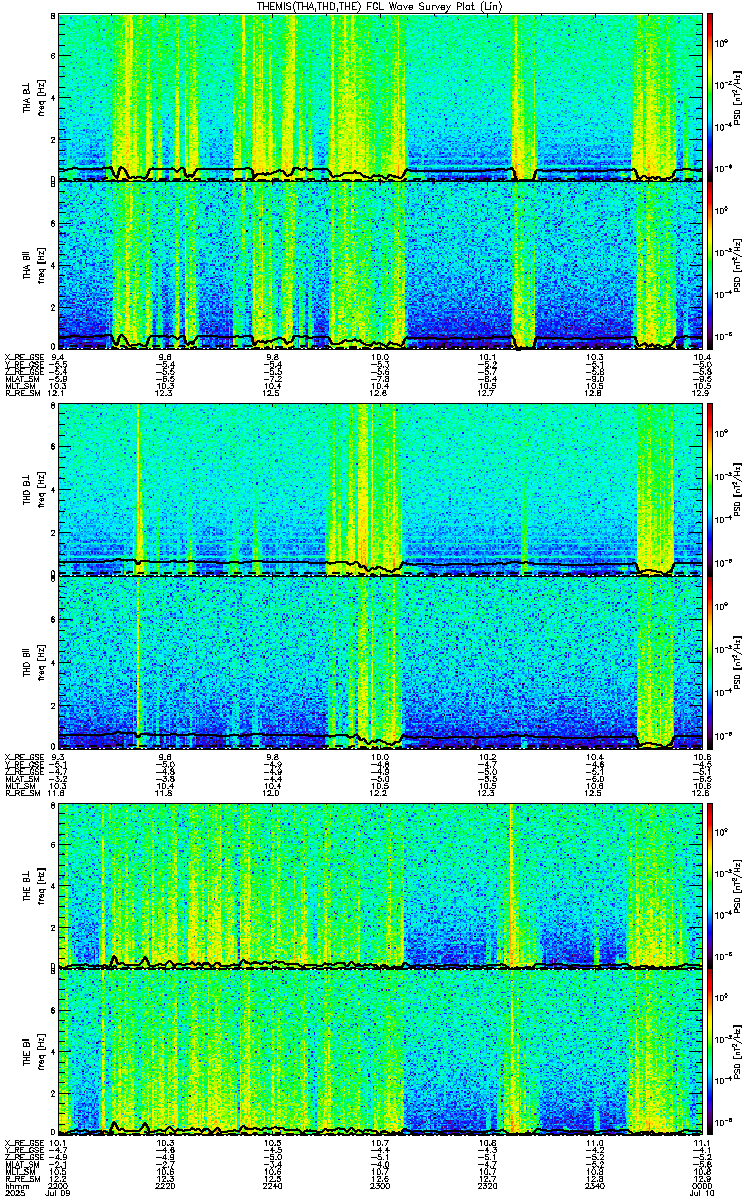Viewport: 750px width, 1200px height.
Task: Click the color bar beside the THE B-parallel panel
Action: coord(710,1052)
